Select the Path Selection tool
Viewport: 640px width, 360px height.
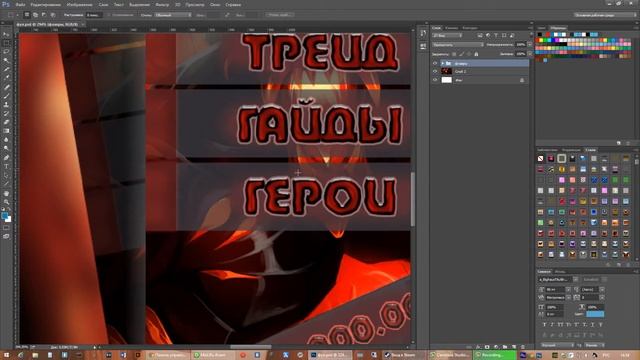pyautogui.click(x=6, y=176)
